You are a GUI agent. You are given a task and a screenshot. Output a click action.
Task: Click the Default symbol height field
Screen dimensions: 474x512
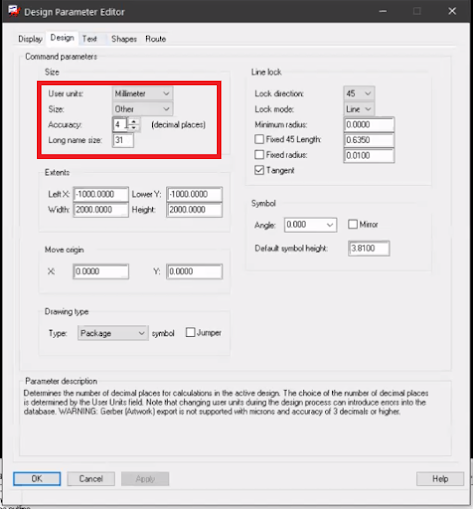pyautogui.click(x=369, y=248)
